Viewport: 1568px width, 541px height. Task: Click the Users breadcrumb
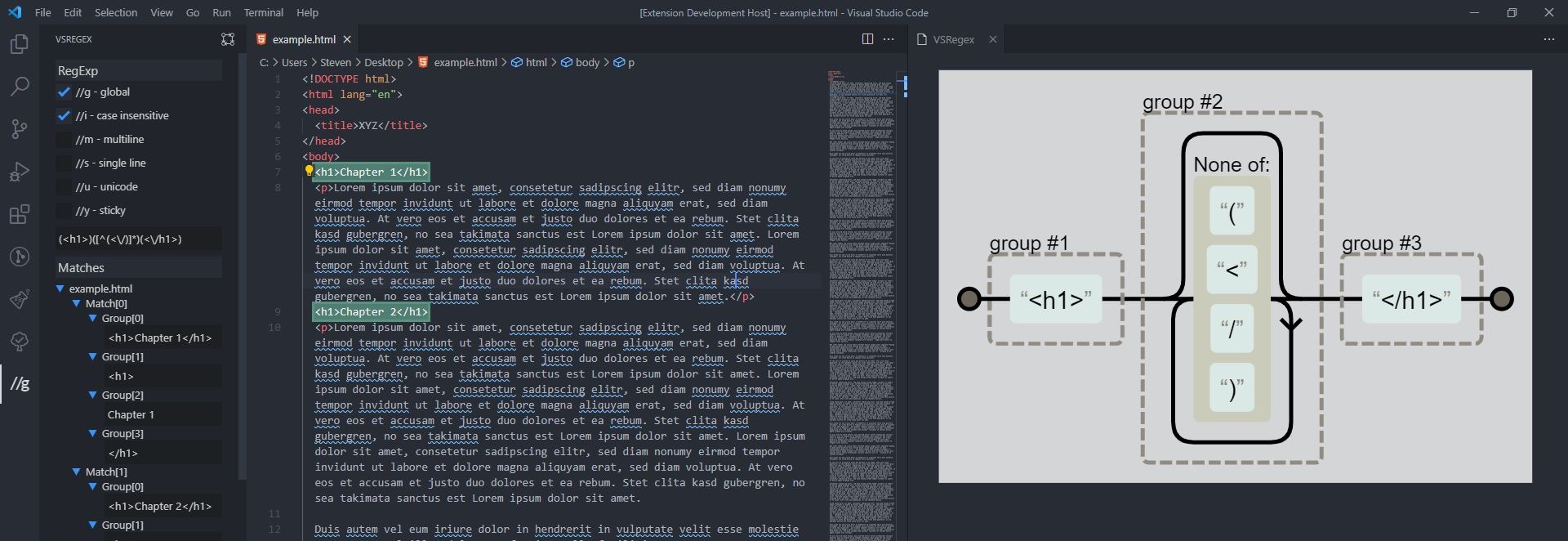coord(294,62)
